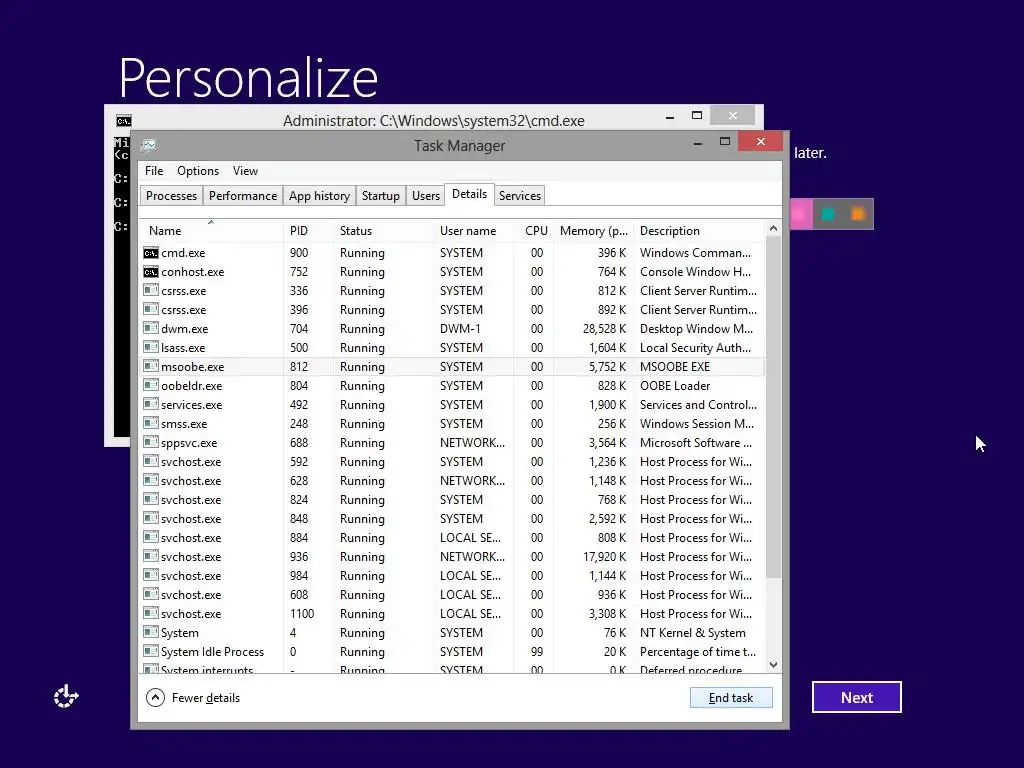Switch to the Services tab

[x=520, y=196]
